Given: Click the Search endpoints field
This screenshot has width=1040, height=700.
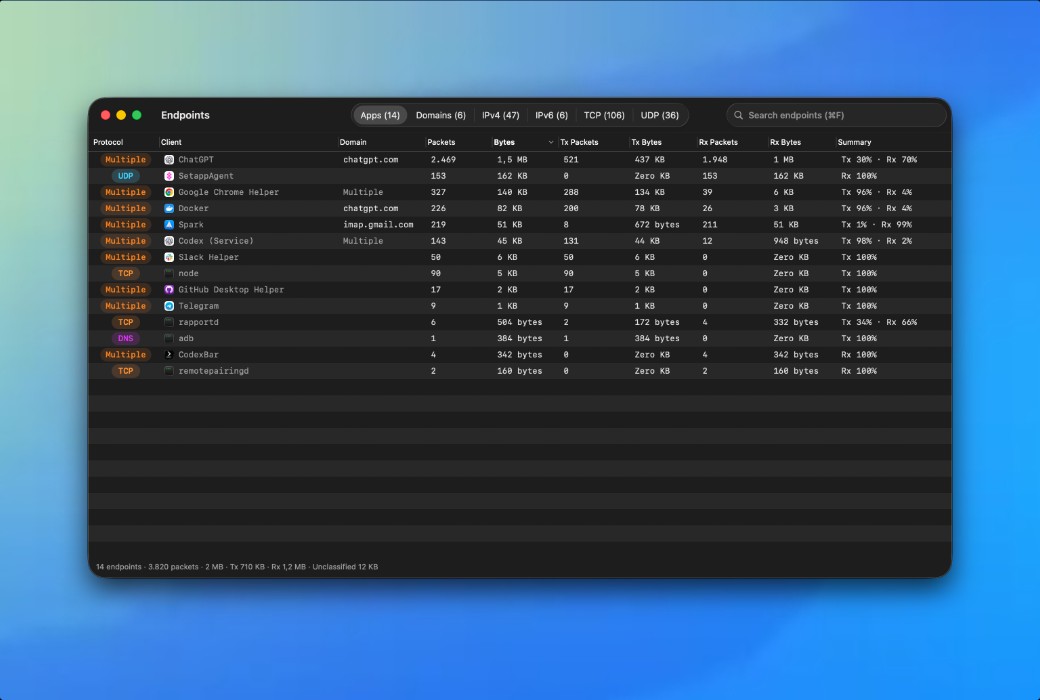Looking at the screenshot, I should pyautogui.click(x=836, y=115).
